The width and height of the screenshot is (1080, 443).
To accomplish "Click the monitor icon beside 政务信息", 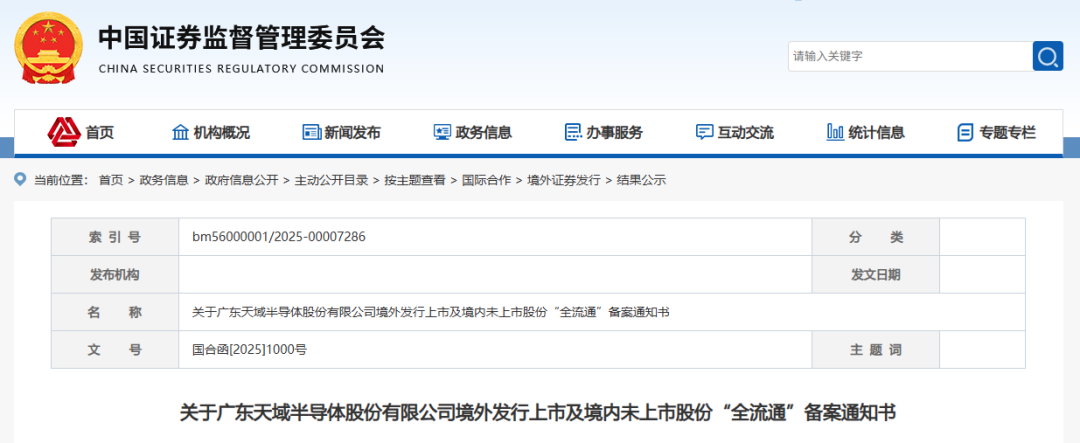I will (x=442, y=132).
